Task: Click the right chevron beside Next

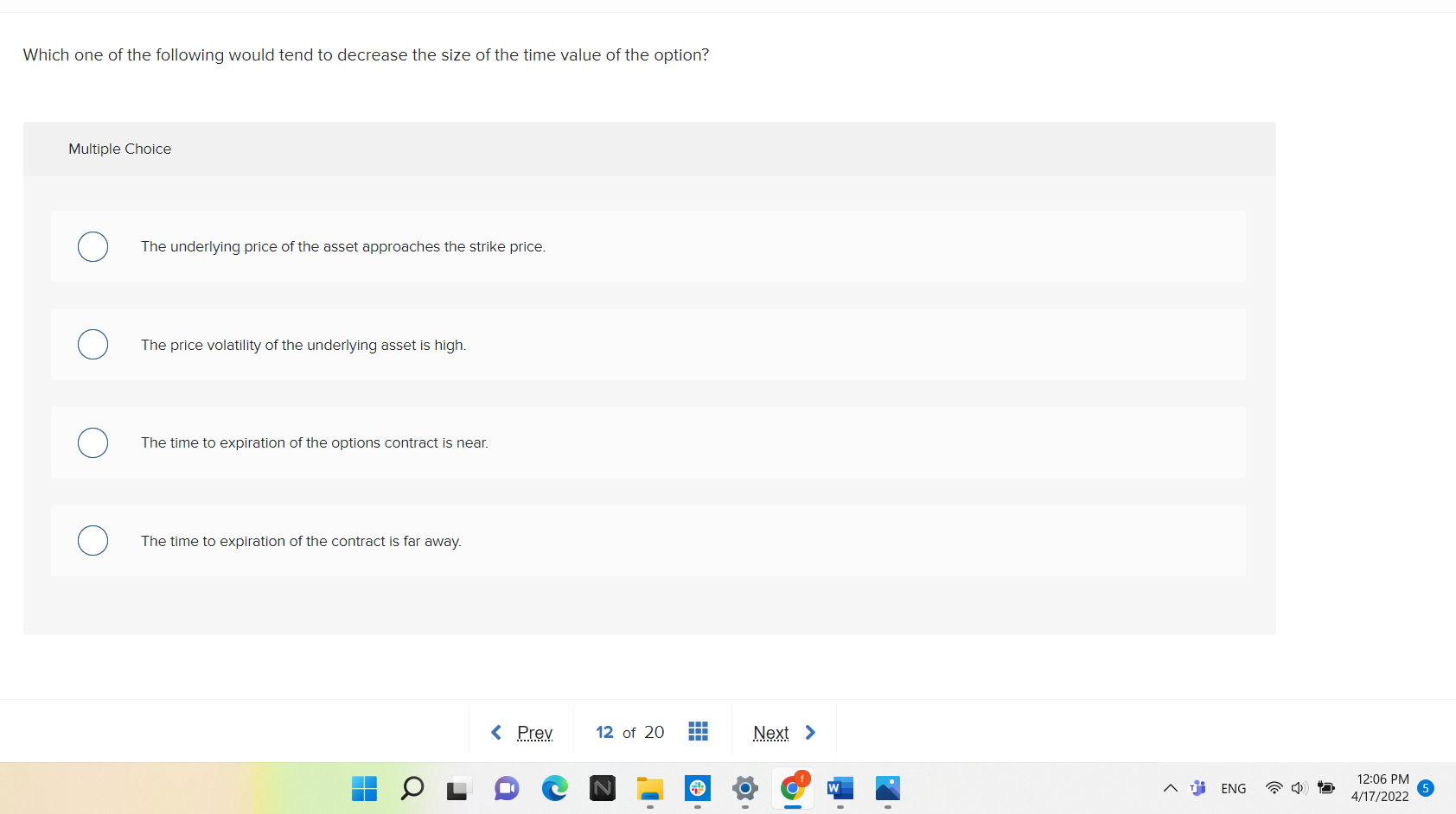Action: click(810, 733)
